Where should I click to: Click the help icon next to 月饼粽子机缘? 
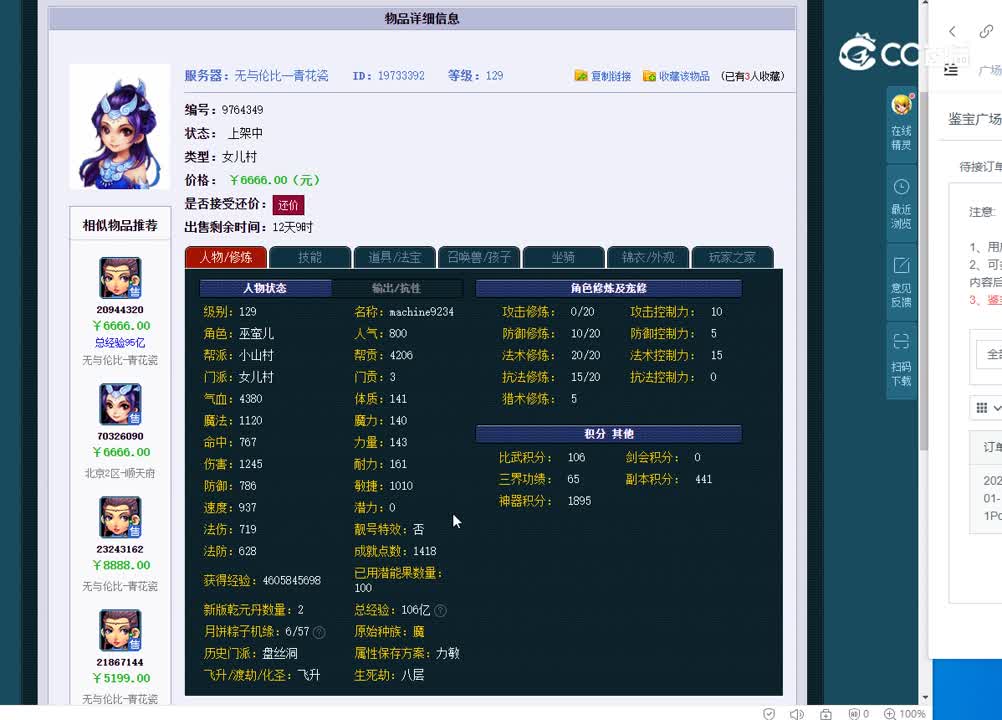(x=320, y=632)
